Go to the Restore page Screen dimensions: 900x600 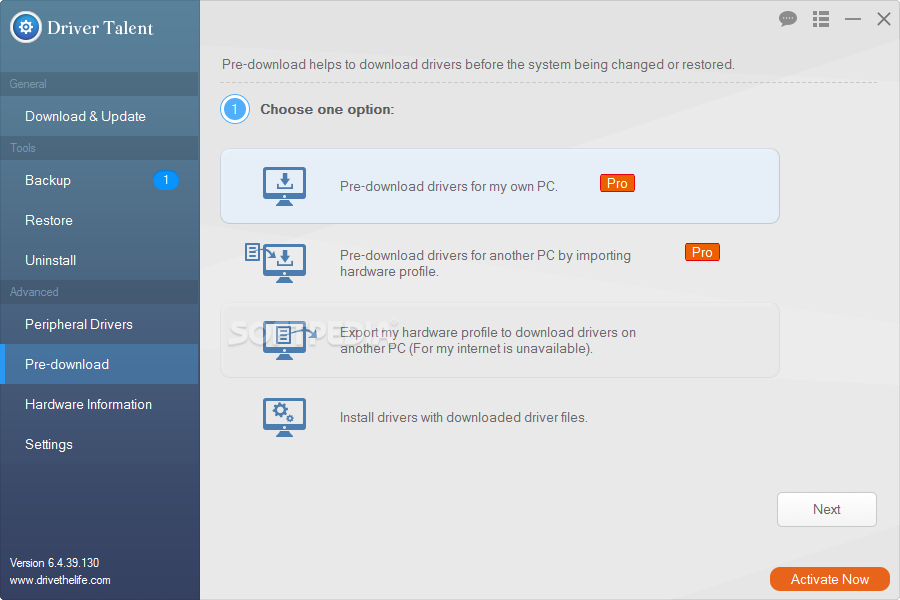coord(99,220)
